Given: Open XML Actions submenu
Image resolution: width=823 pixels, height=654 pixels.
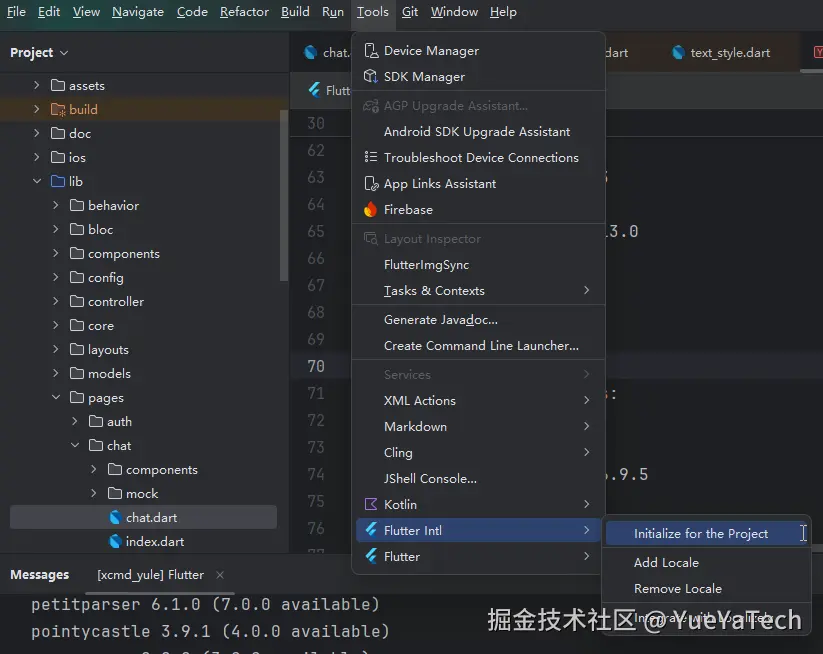Looking at the screenshot, I should 478,400.
